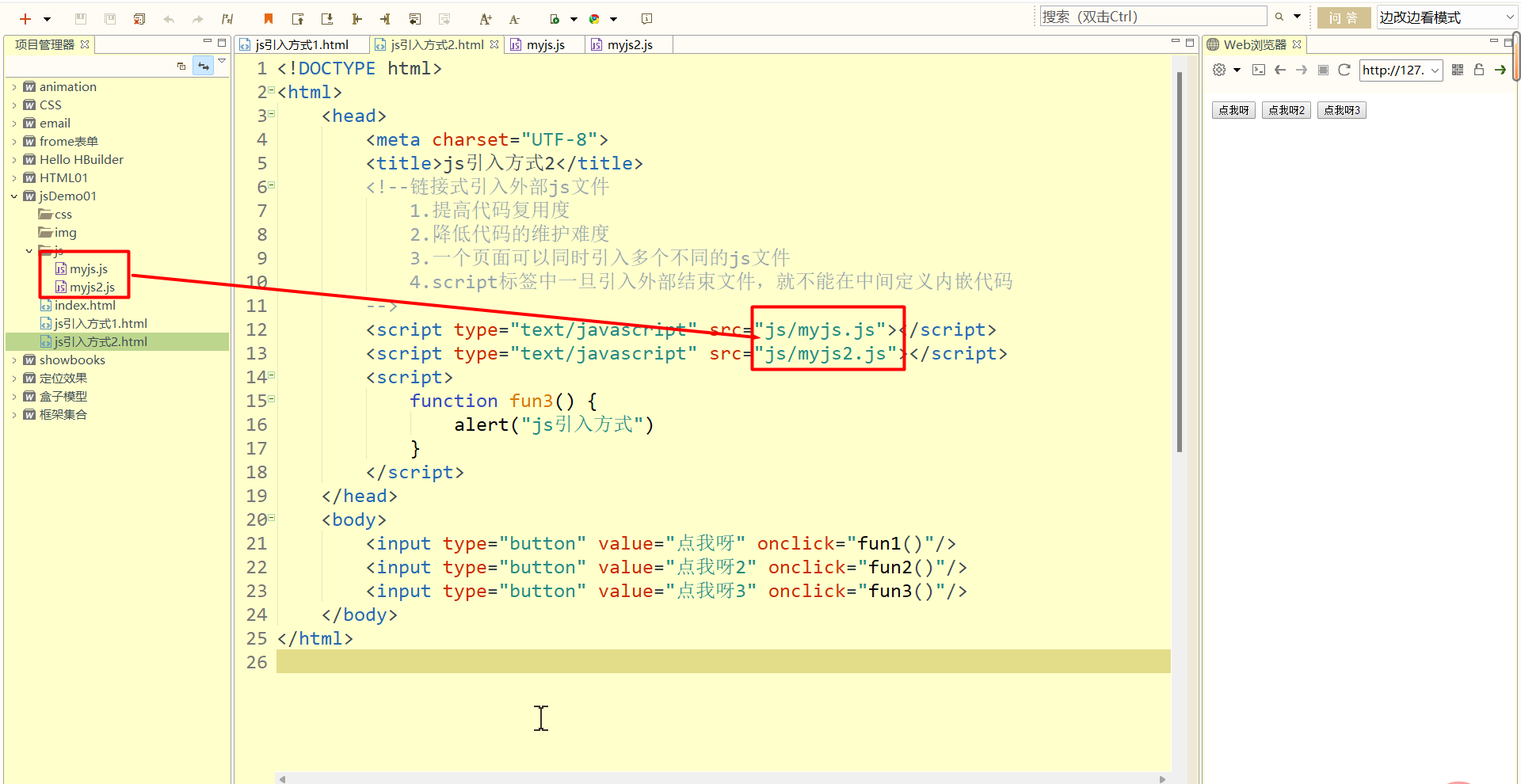
Task: Toggle Link with Editor in project manager
Action: click(204, 67)
